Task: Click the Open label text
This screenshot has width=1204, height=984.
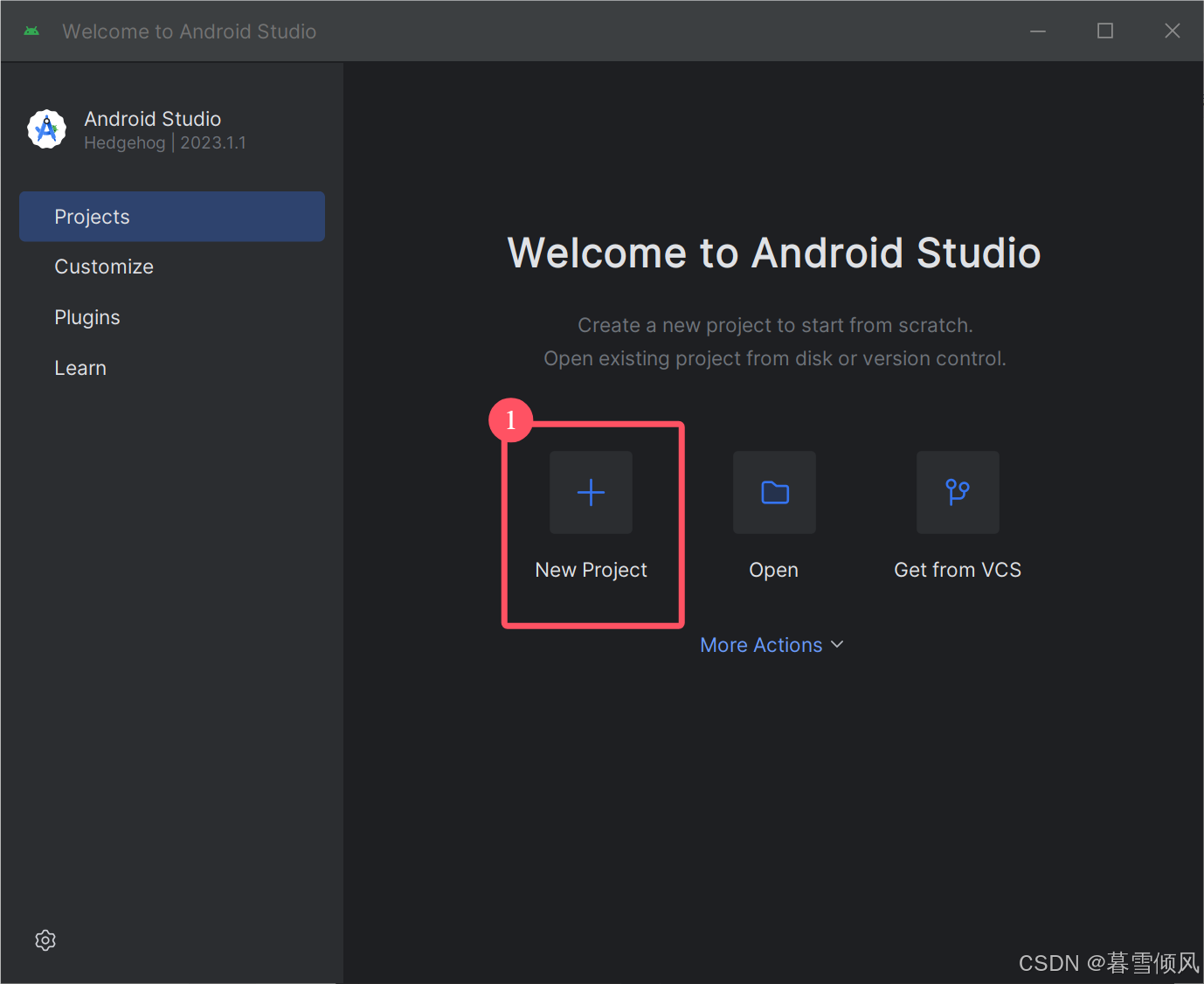Action: point(774,570)
